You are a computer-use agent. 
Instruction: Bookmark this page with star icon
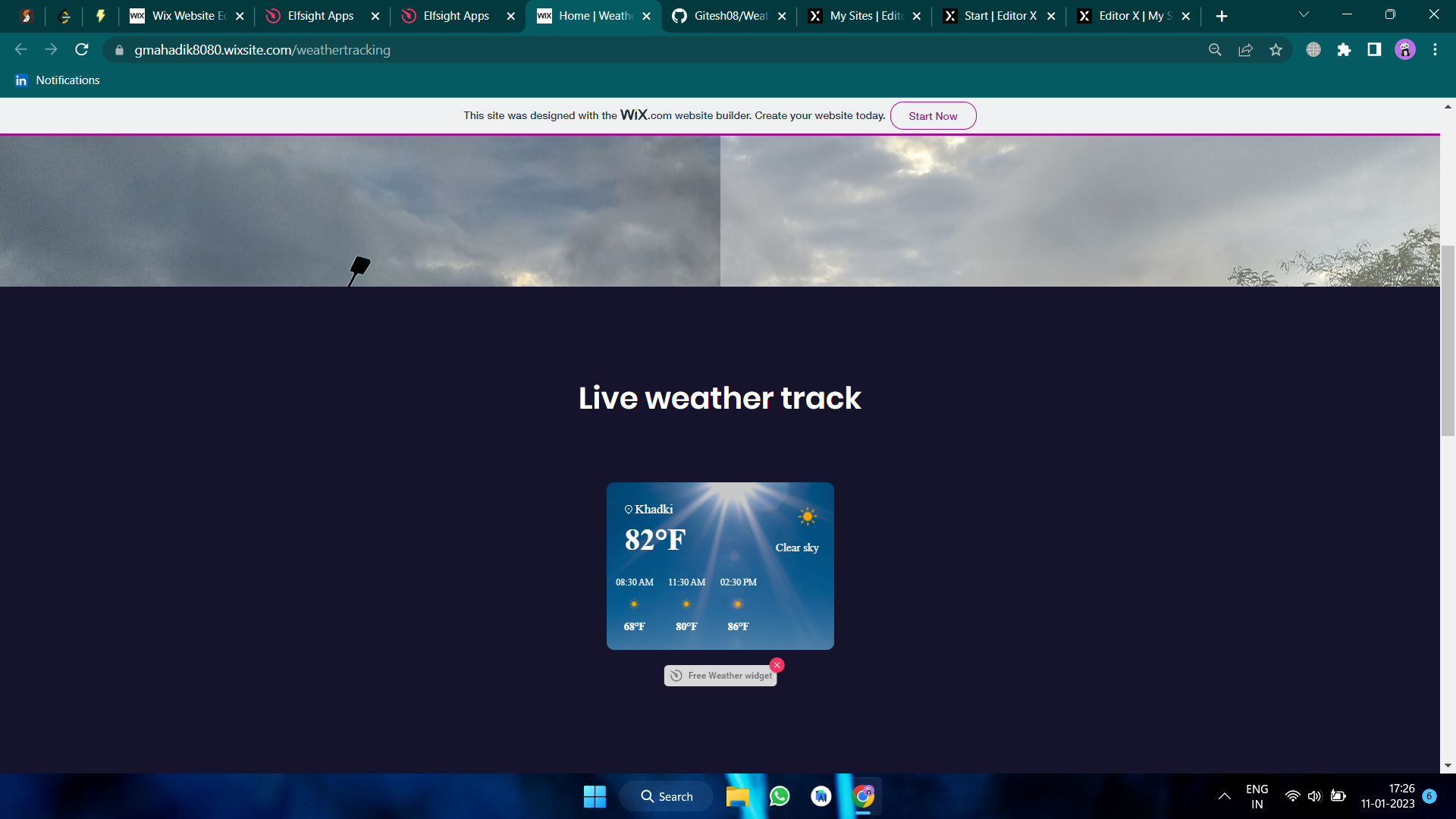[x=1276, y=50]
